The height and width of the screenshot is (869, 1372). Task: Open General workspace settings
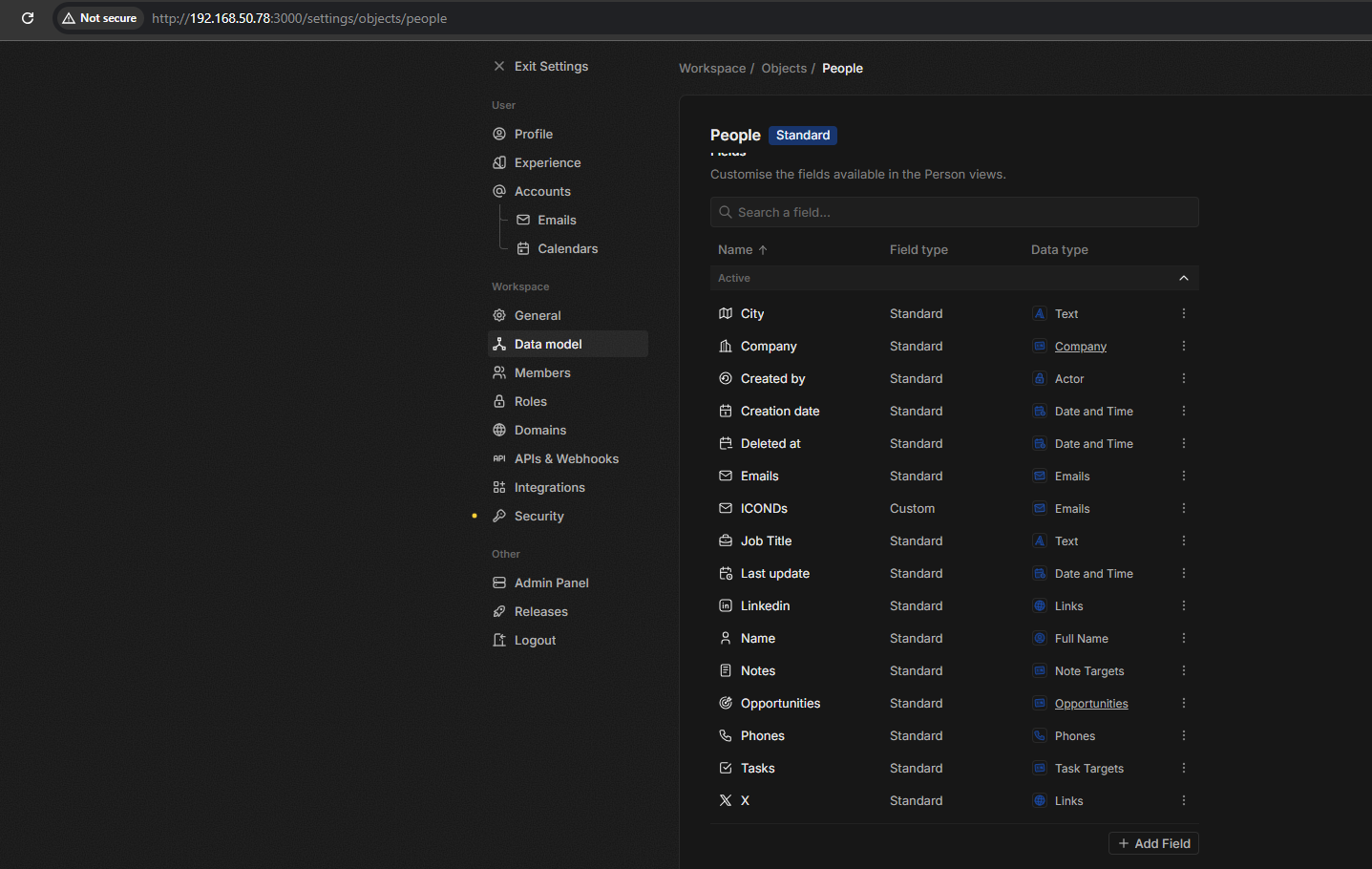click(x=568, y=315)
